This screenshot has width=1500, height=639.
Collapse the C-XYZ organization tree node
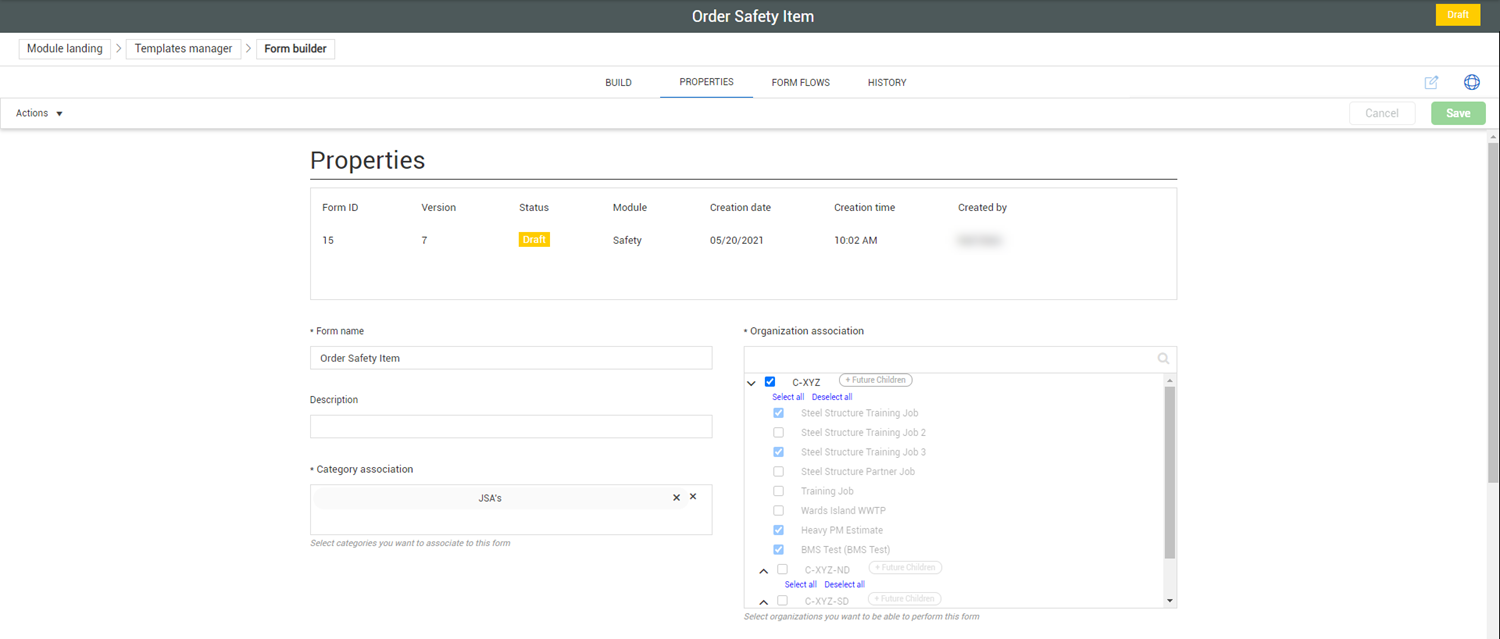click(x=751, y=382)
